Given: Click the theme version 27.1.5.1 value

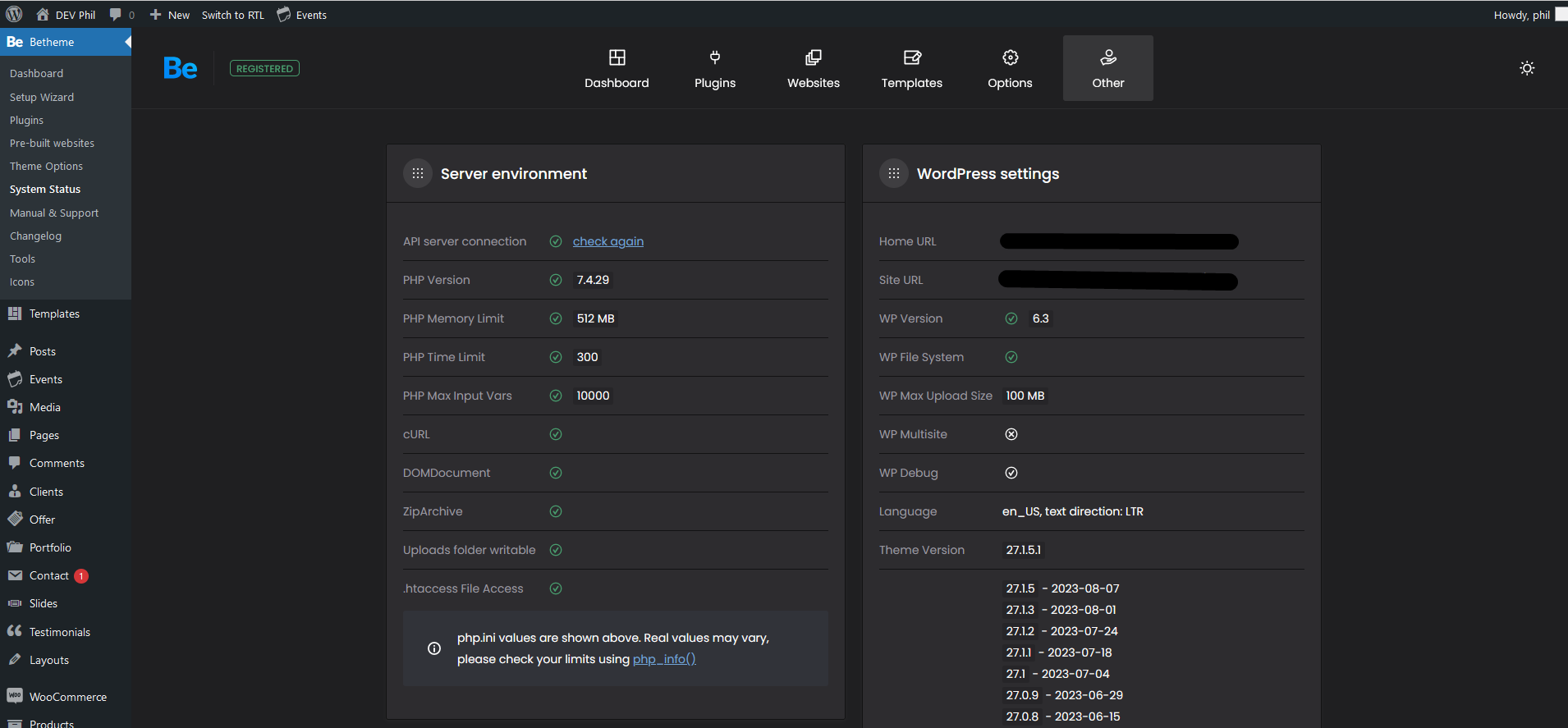Looking at the screenshot, I should tap(1024, 550).
